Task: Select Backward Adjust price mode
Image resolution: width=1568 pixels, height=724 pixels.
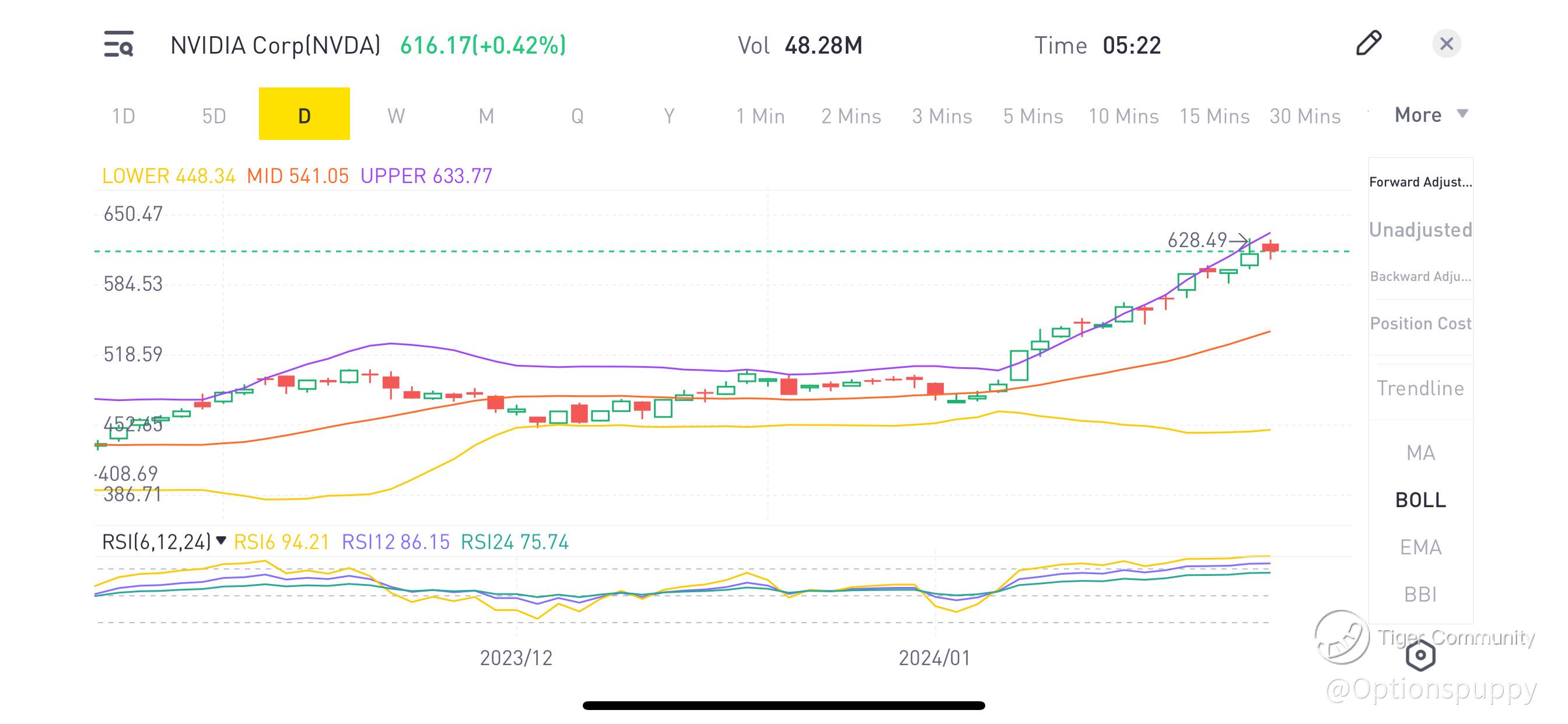Action: 1420,276
